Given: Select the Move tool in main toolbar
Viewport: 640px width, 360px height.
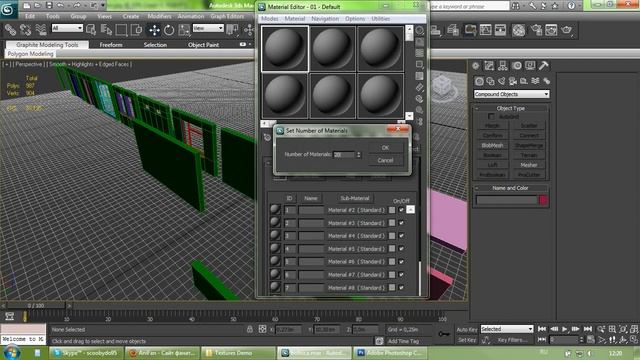Looking at the screenshot, I should 154,30.
